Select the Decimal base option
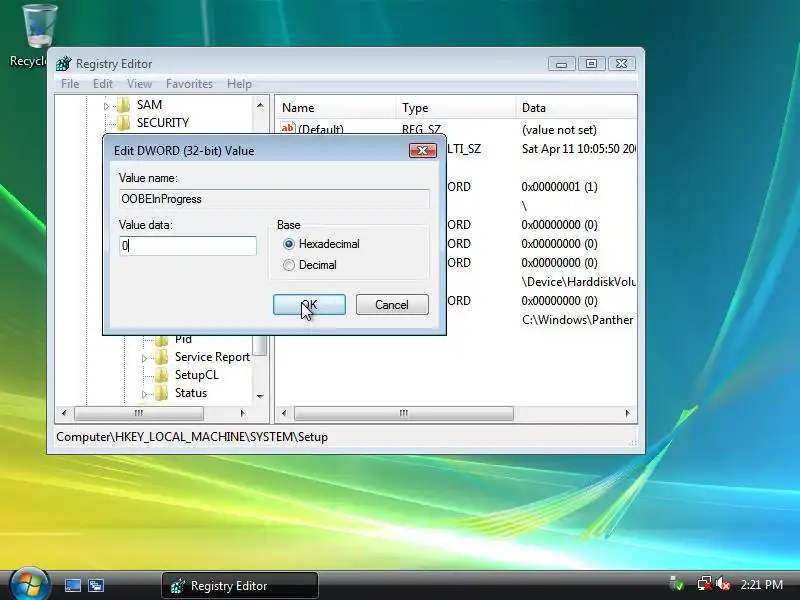 point(289,265)
